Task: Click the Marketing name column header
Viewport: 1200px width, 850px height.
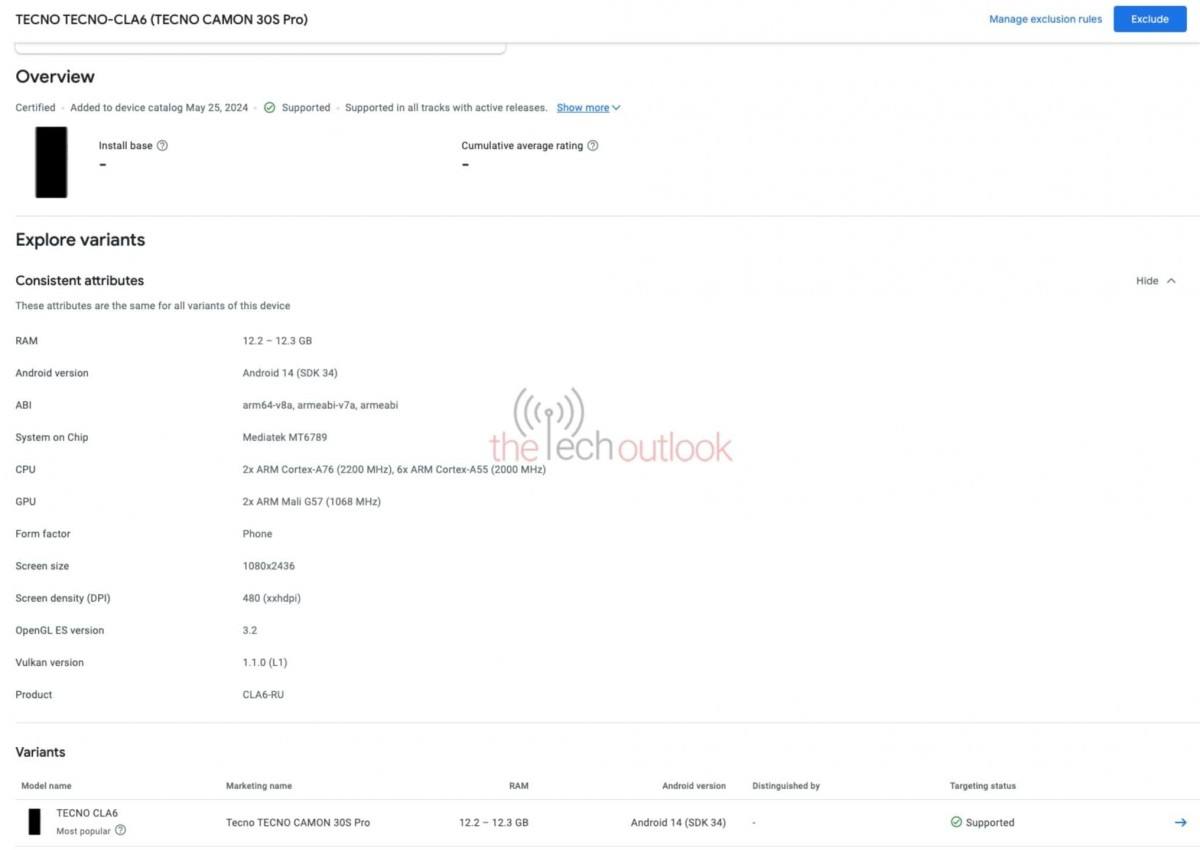Action: click(x=259, y=786)
